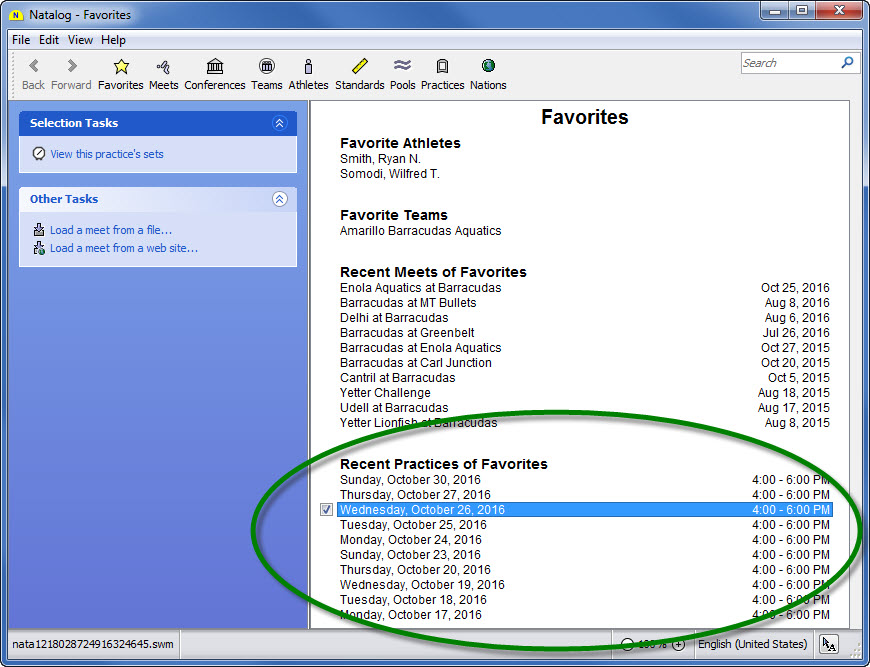Go to Teams via toolbar icon
This screenshot has height=667, width=870.
(266, 67)
